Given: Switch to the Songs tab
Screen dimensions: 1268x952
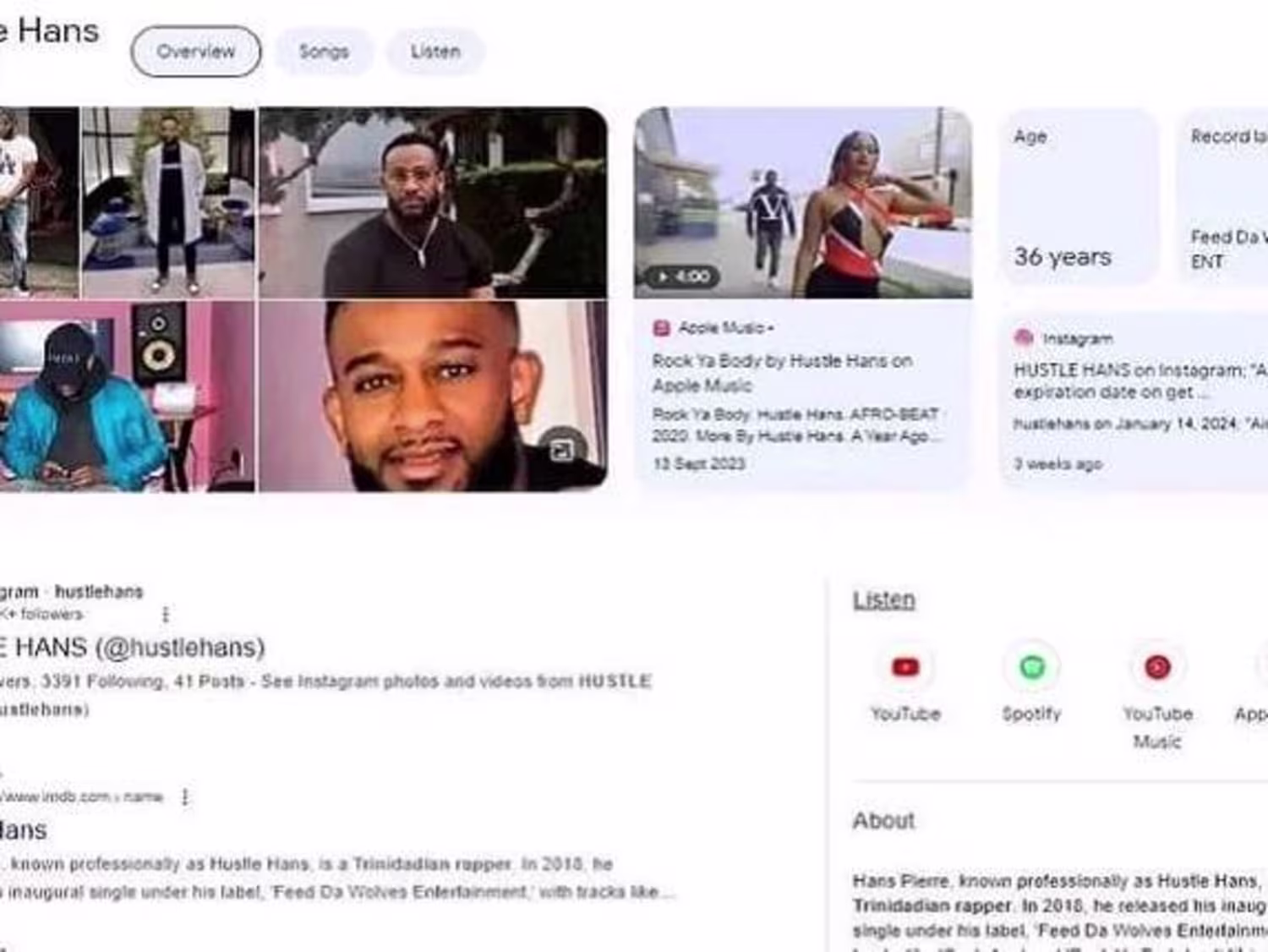Looking at the screenshot, I should [324, 52].
